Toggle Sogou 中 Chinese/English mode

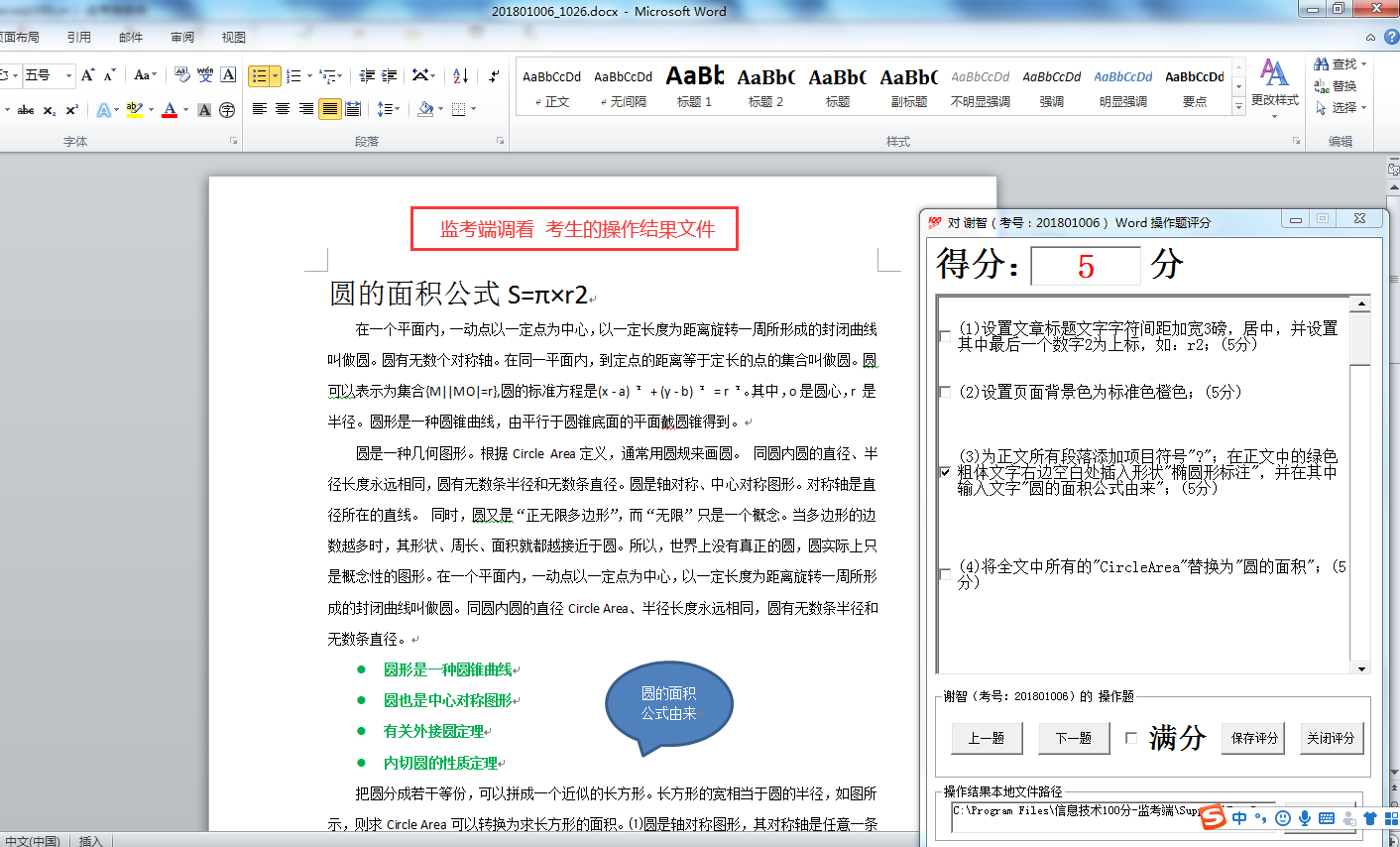pyautogui.click(x=1239, y=818)
